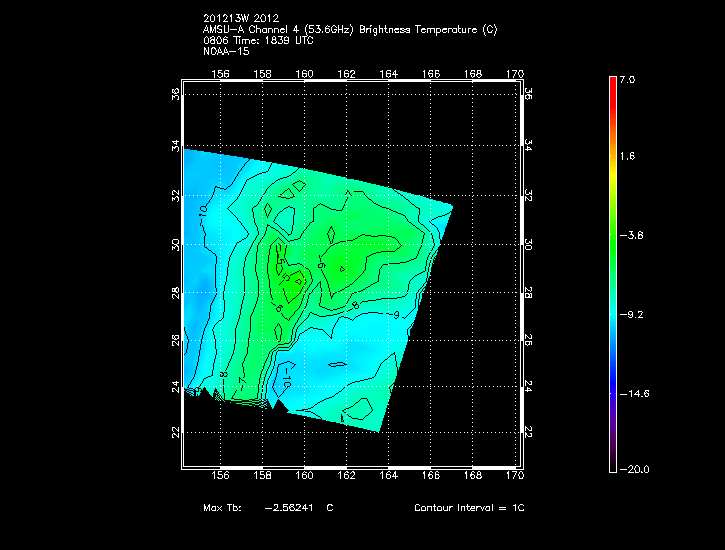Click latitude label 36 on the left axis
Image resolution: width=725 pixels, height=550 pixels.
point(175,94)
